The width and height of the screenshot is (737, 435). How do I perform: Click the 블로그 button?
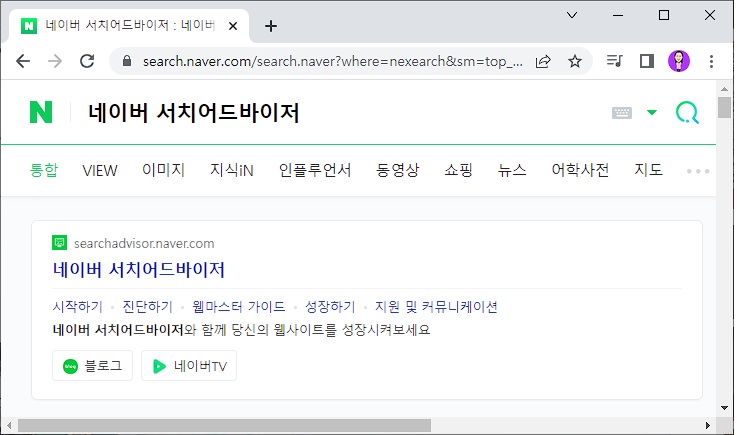(x=93, y=365)
